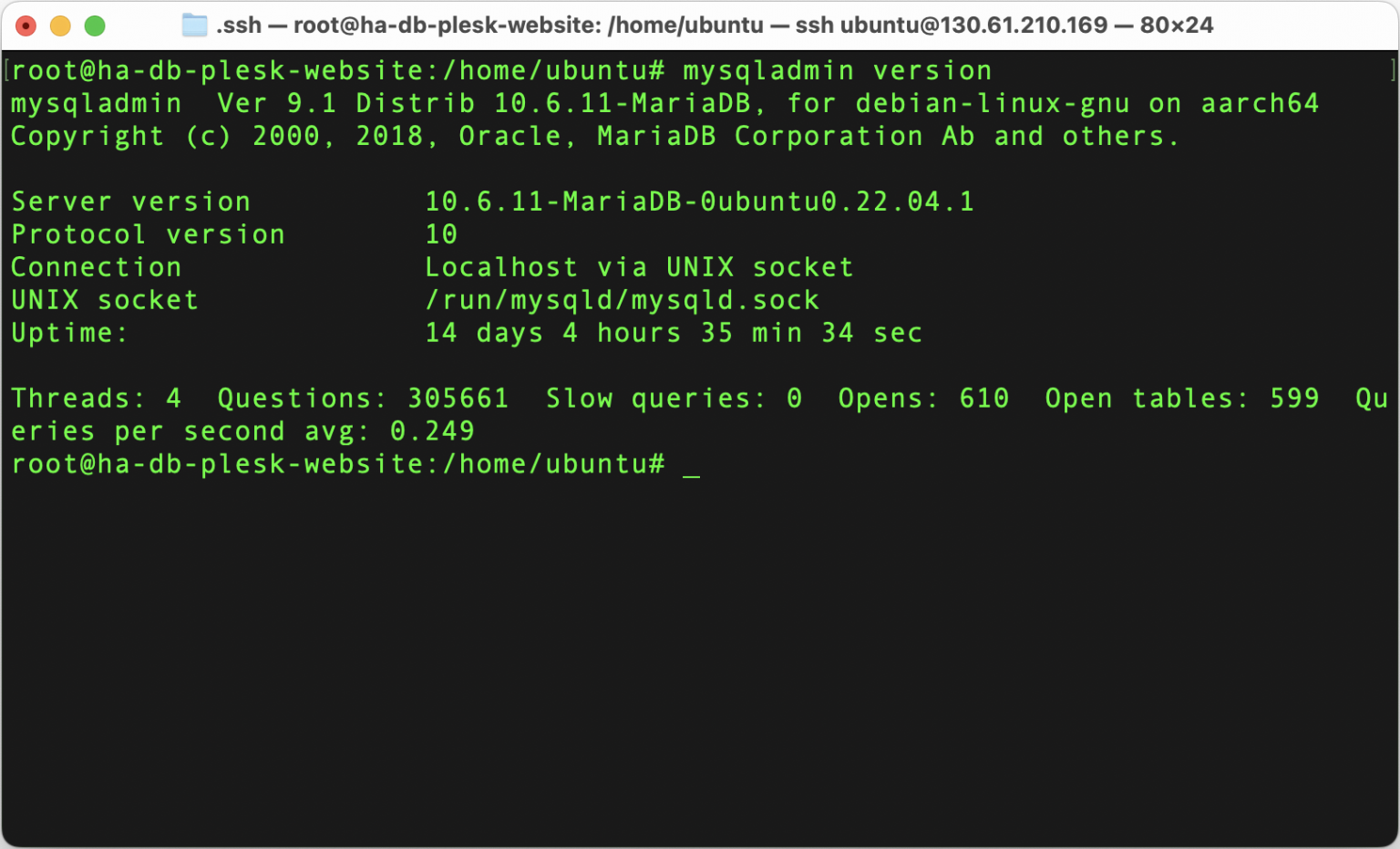Click the green fullscreen button
This screenshot has width=1400, height=849.
94,26
